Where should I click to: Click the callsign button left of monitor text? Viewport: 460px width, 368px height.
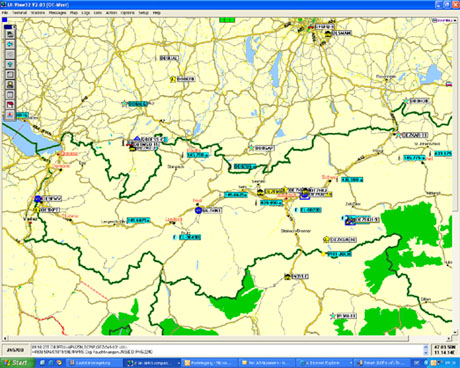[15, 350]
